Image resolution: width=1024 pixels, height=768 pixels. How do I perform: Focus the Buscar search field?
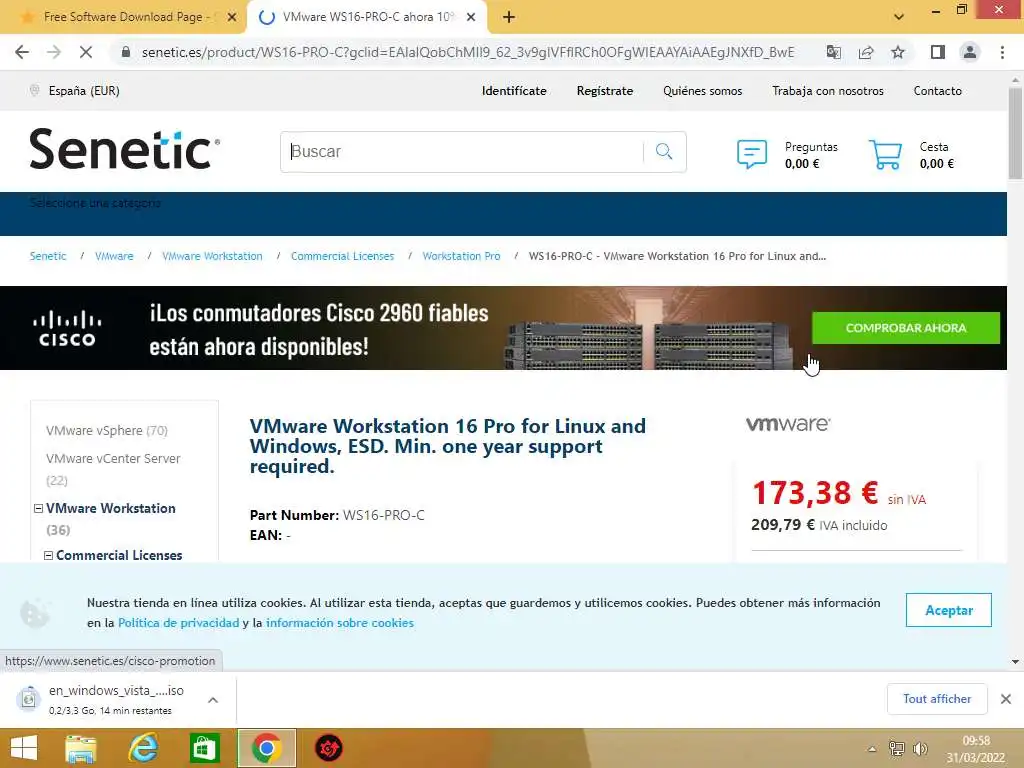462,152
